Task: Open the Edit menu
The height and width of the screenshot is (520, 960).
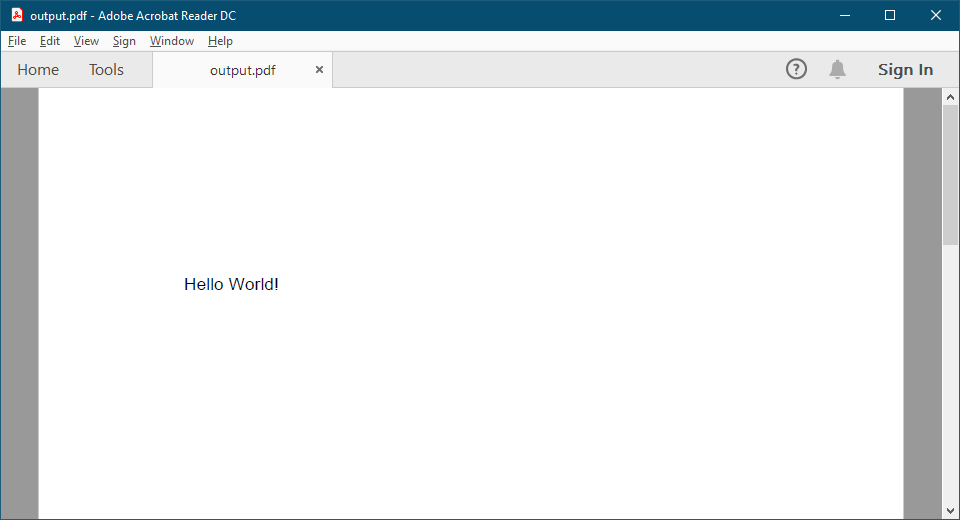Action: [x=50, y=41]
